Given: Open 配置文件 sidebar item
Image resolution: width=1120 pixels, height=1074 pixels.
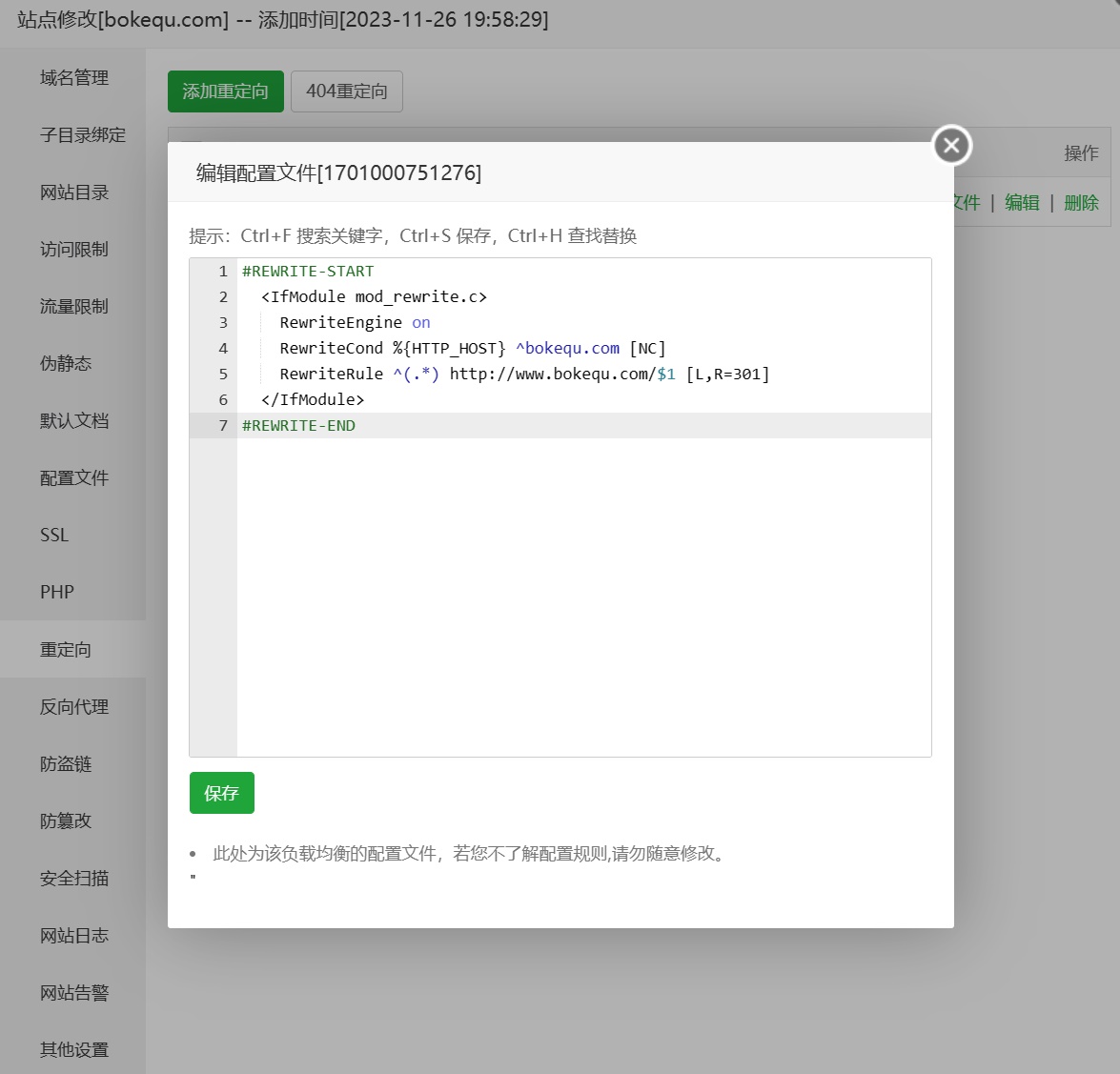Looking at the screenshot, I should pyautogui.click(x=73, y=477).
